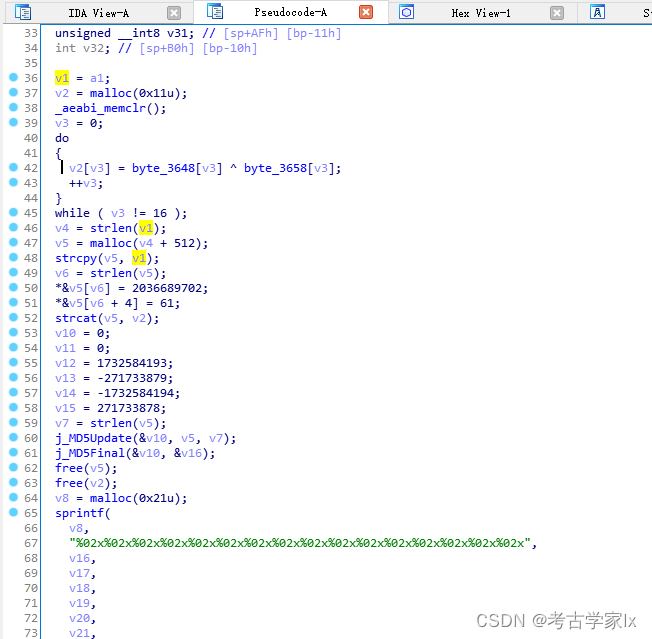Viewport: 652px width, 639px height.
Task: Click the Pseudocode-A tab icon
Action: point(215,11)
